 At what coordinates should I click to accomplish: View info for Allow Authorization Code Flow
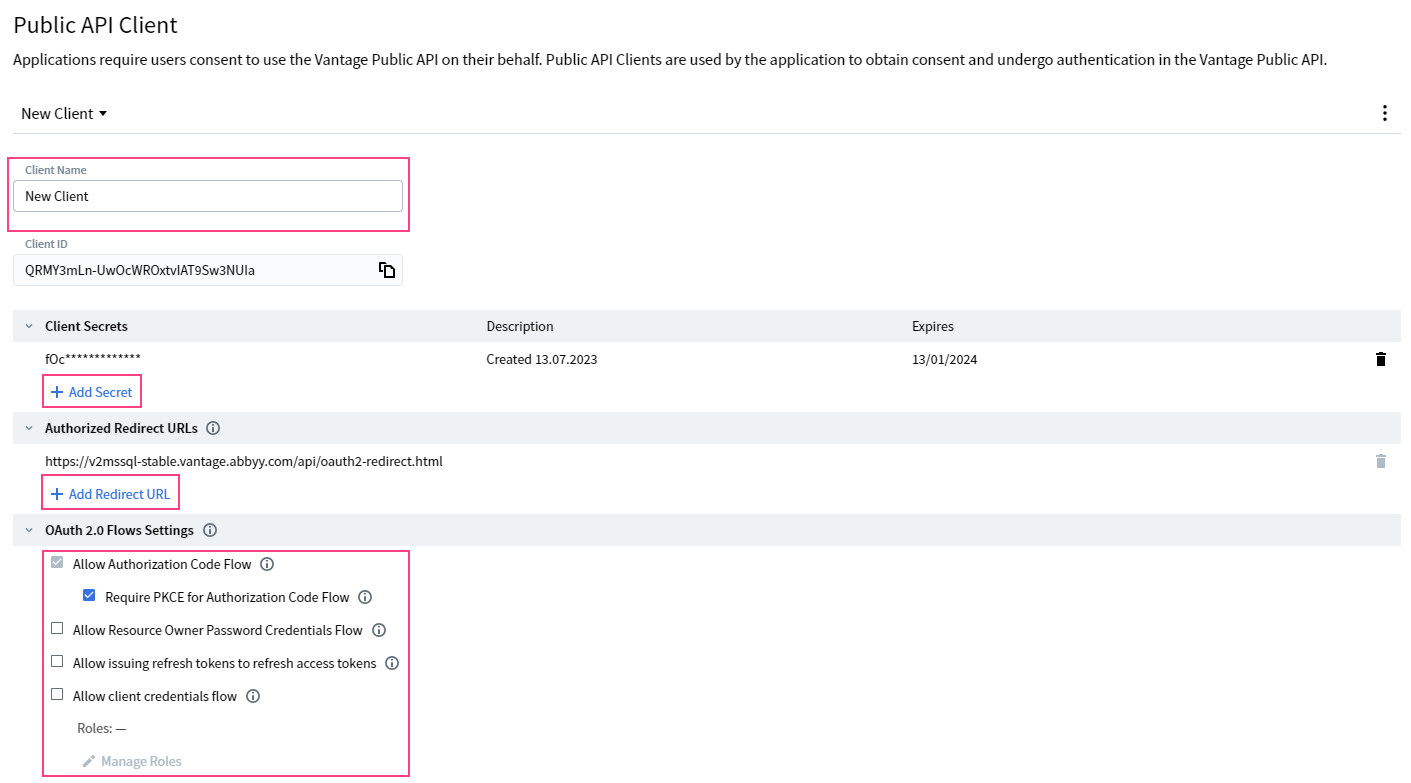266,564
